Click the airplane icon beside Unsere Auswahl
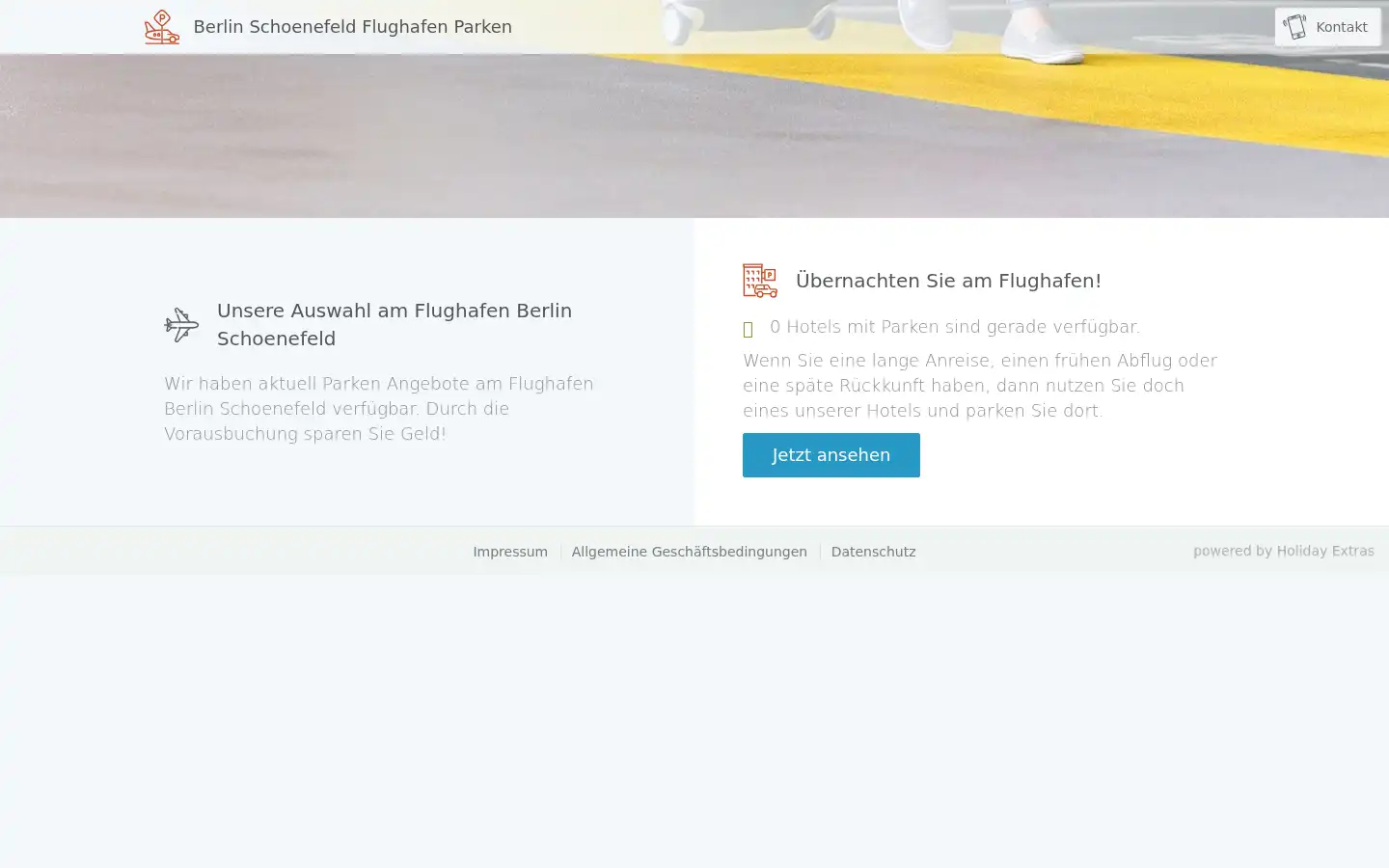This screenshot has width=1389, height=868. tap(181, 325)
